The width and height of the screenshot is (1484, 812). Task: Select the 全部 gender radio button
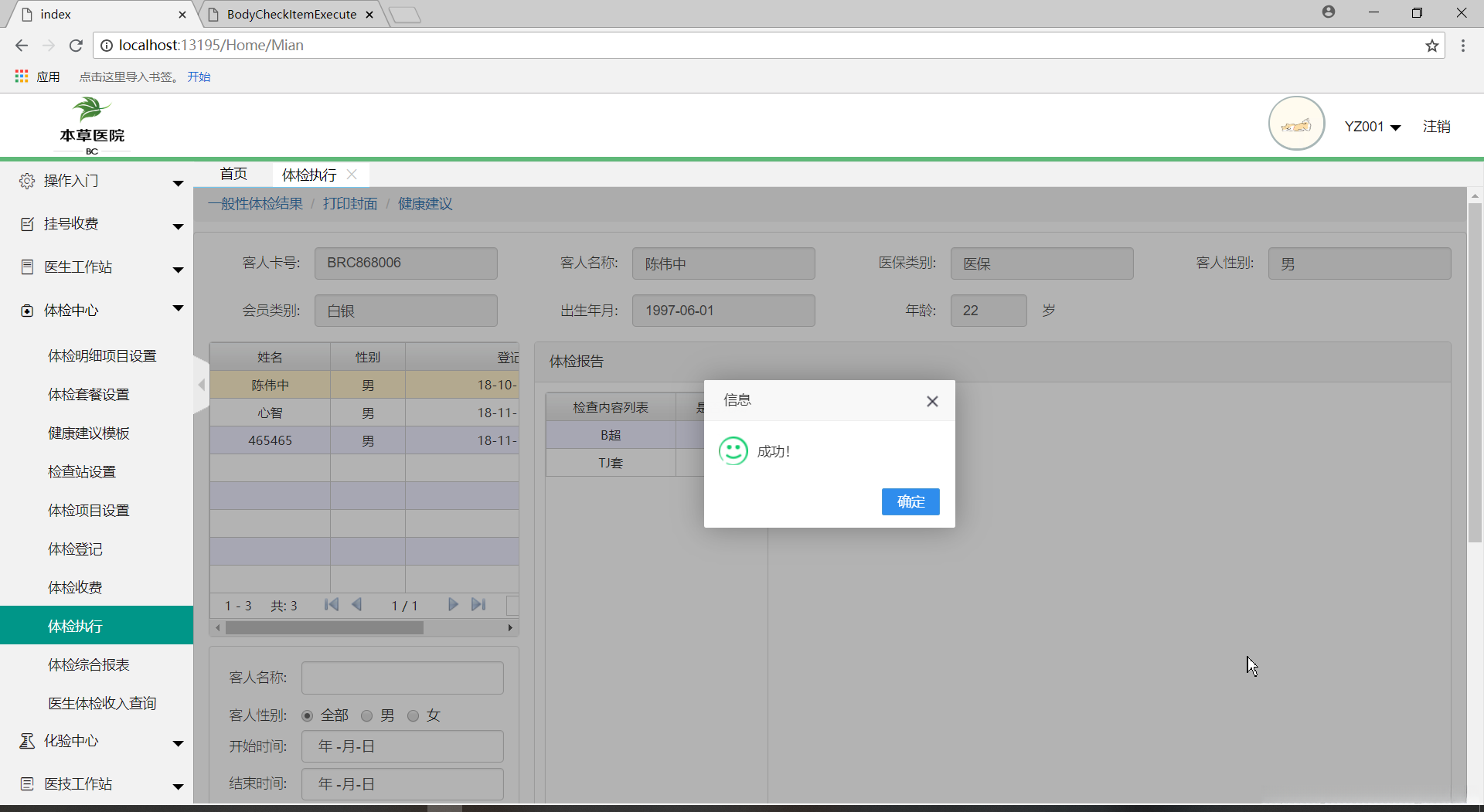tap(307, 715)
